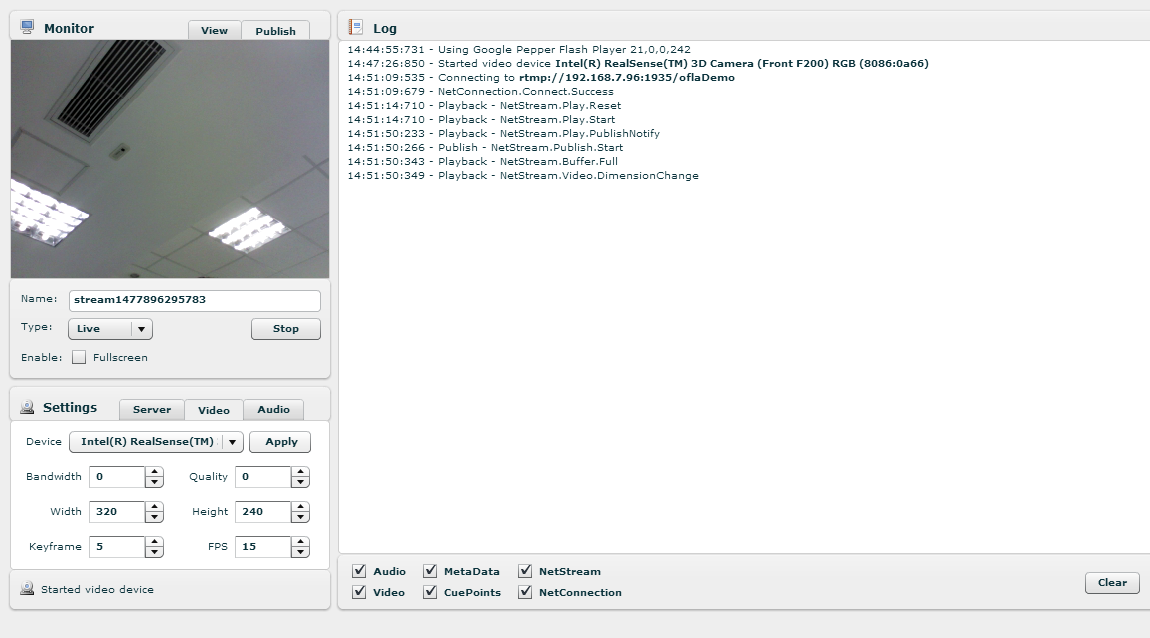Image resolution: width=1150 pixels, height=638 pixels.
Task: Open the Type Live dropdown
Action: (x=110, y=329)
